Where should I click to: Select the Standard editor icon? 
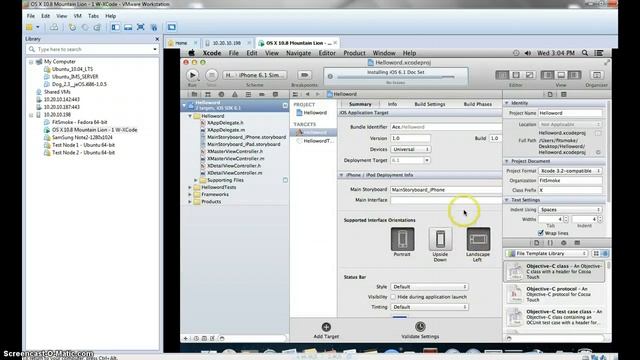(502, 75)
